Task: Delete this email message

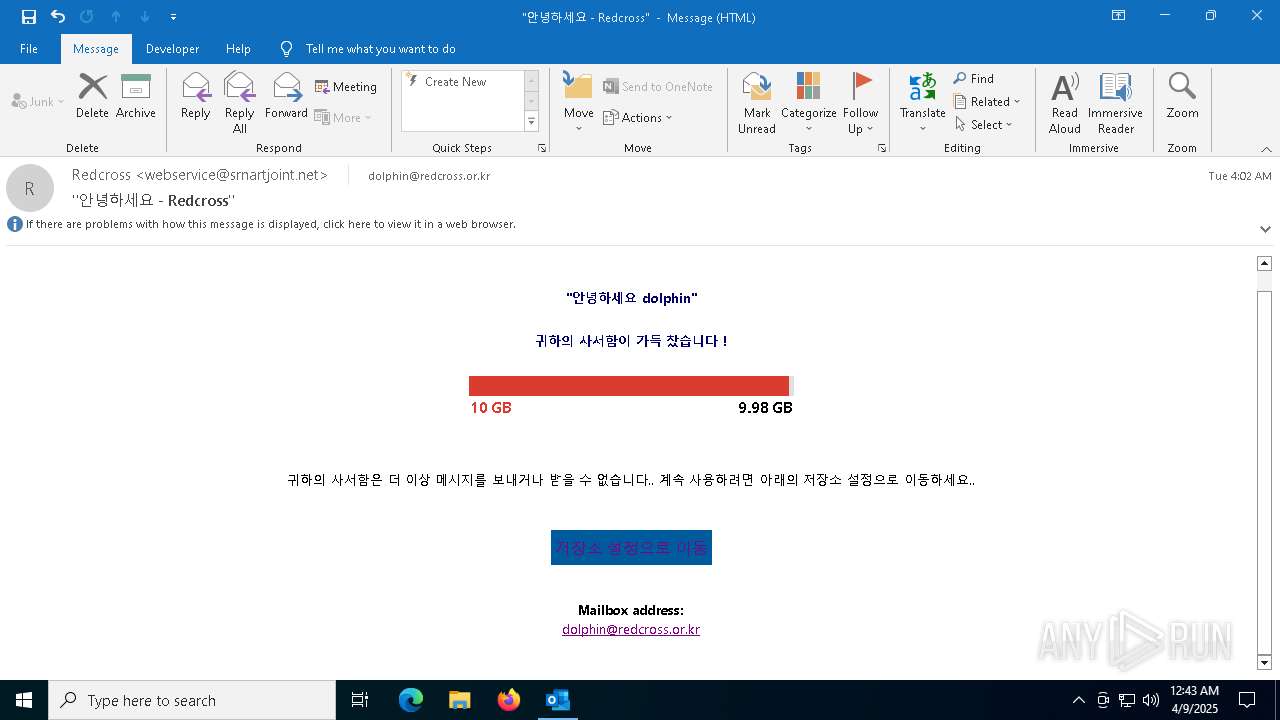Action: pyautogui.click(x=92, y=96)
